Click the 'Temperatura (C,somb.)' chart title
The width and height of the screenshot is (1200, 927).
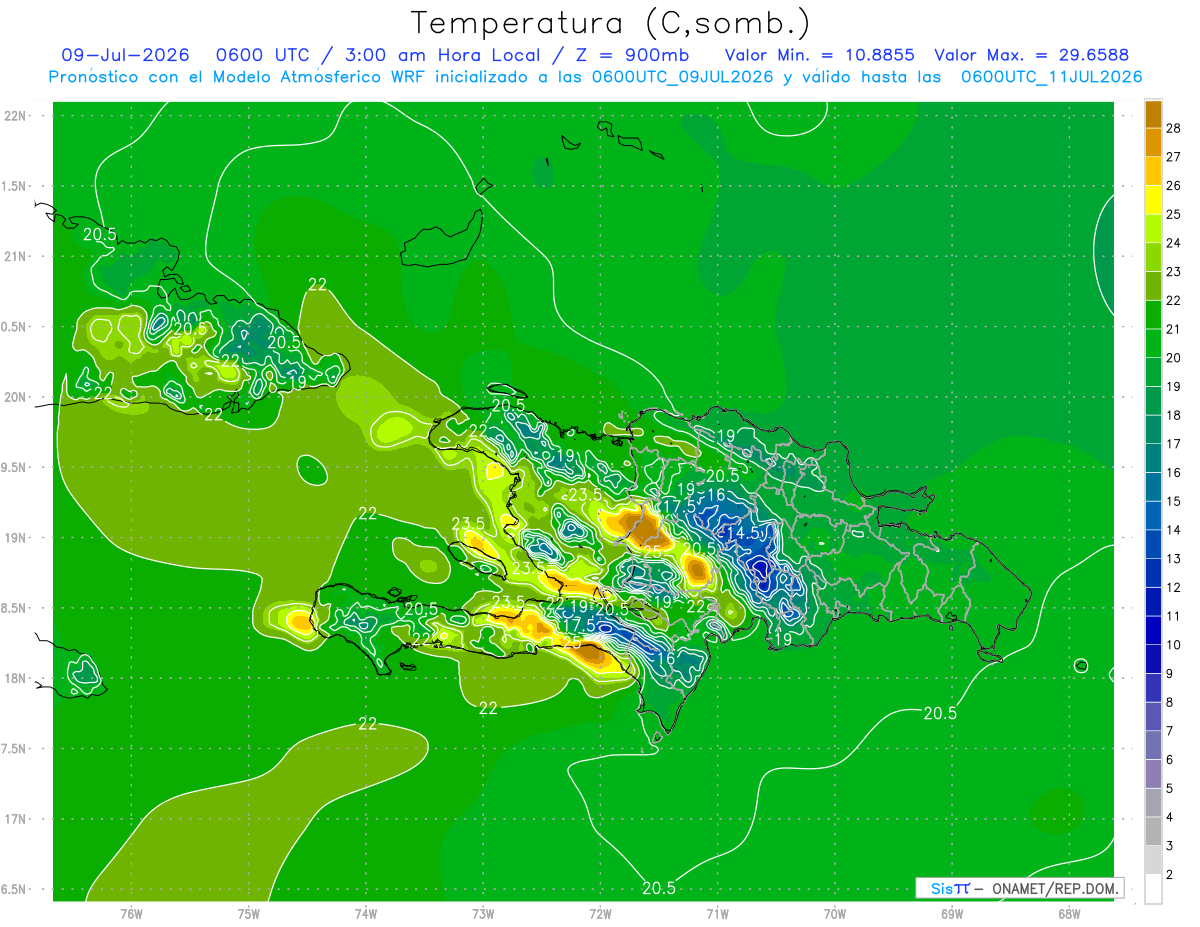click(x=611, y=22)
